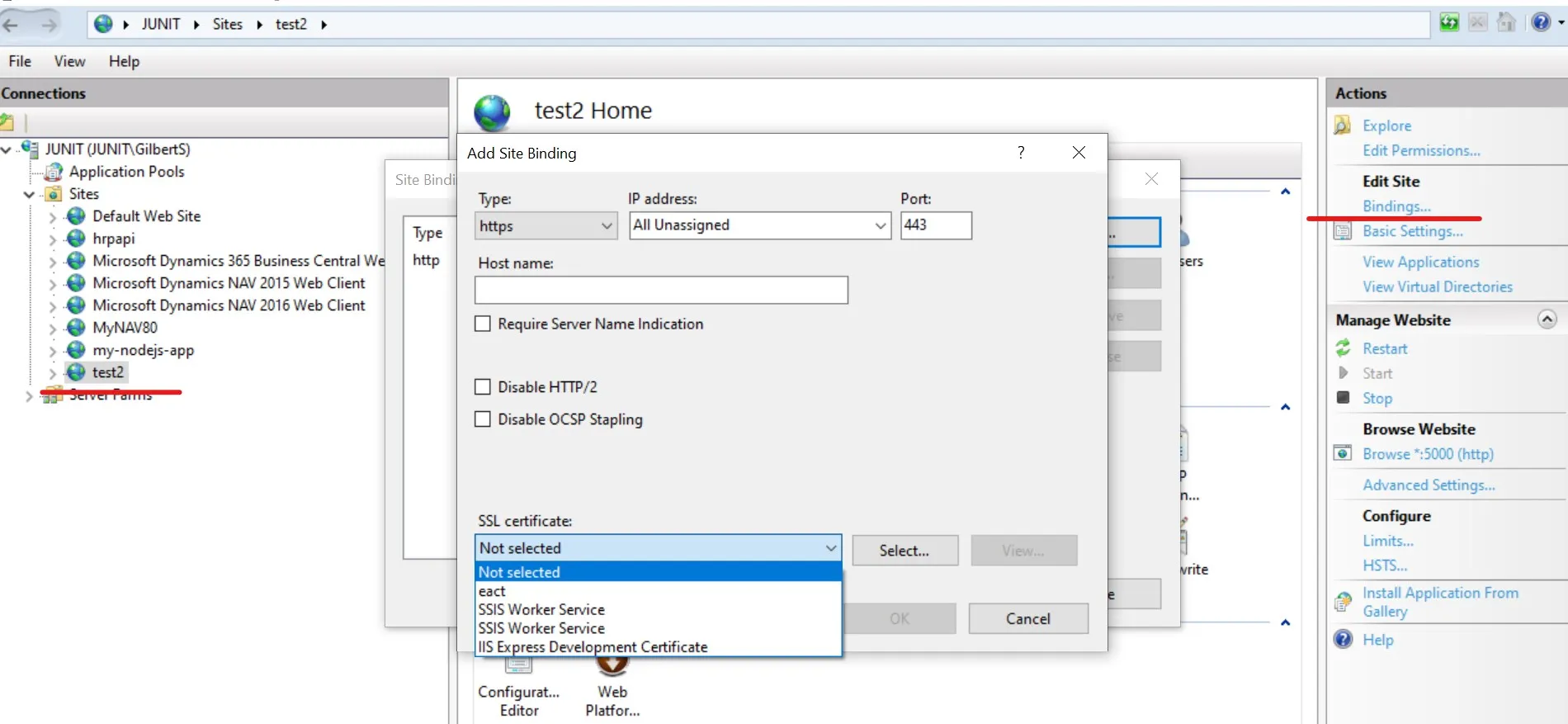Click the Restart green arrows icon
This screenshot has height=724, width=1568.
click(x=1344, y=348)
